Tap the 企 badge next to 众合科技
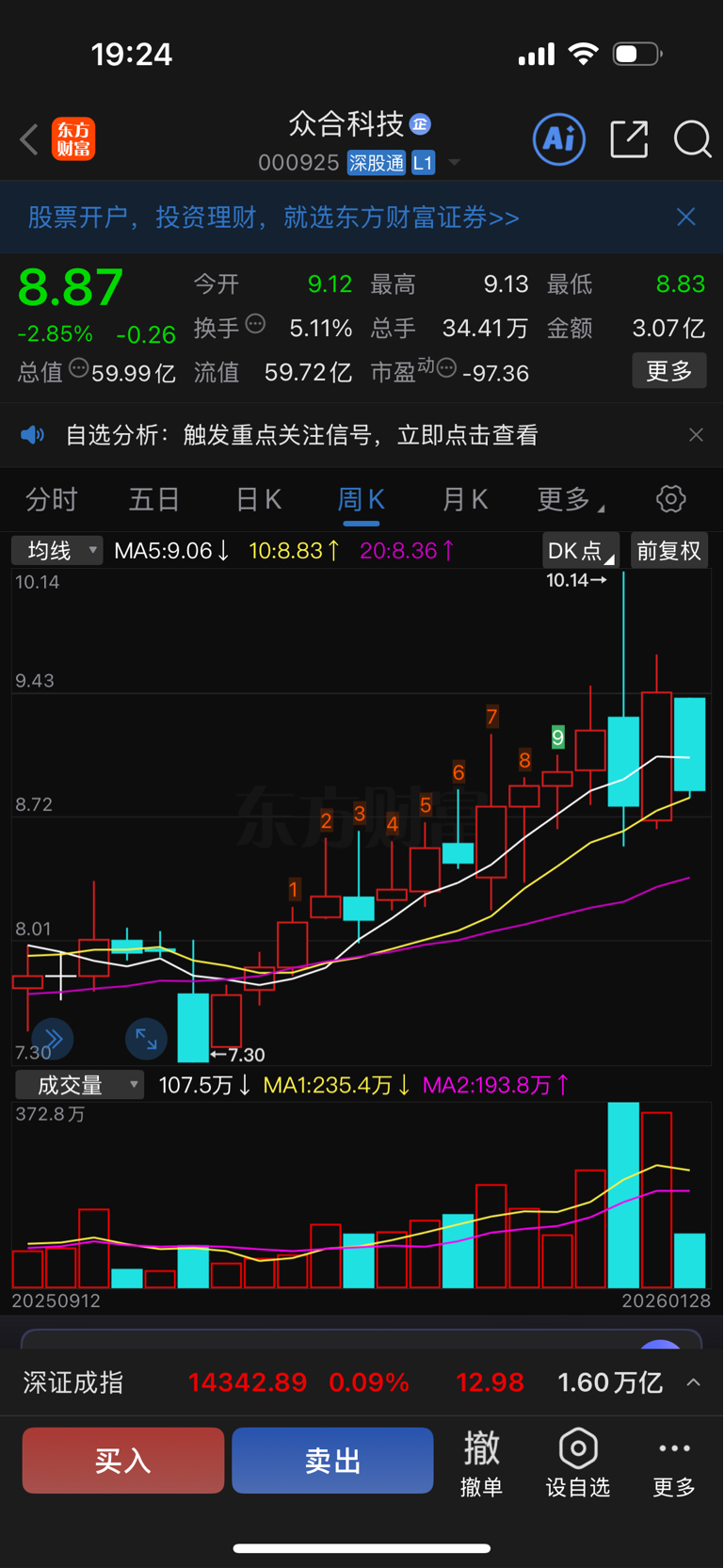The width and height of the screenshot is (724, 1568). [421, 123]
